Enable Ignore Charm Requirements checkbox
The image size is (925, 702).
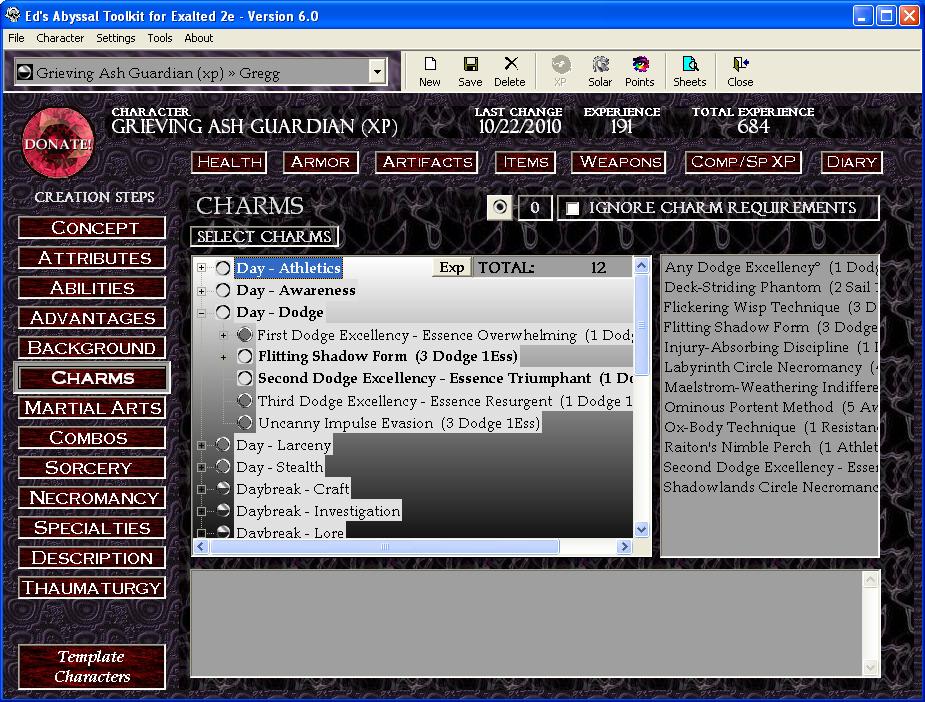pyautogui.click(x=572, y=208)
